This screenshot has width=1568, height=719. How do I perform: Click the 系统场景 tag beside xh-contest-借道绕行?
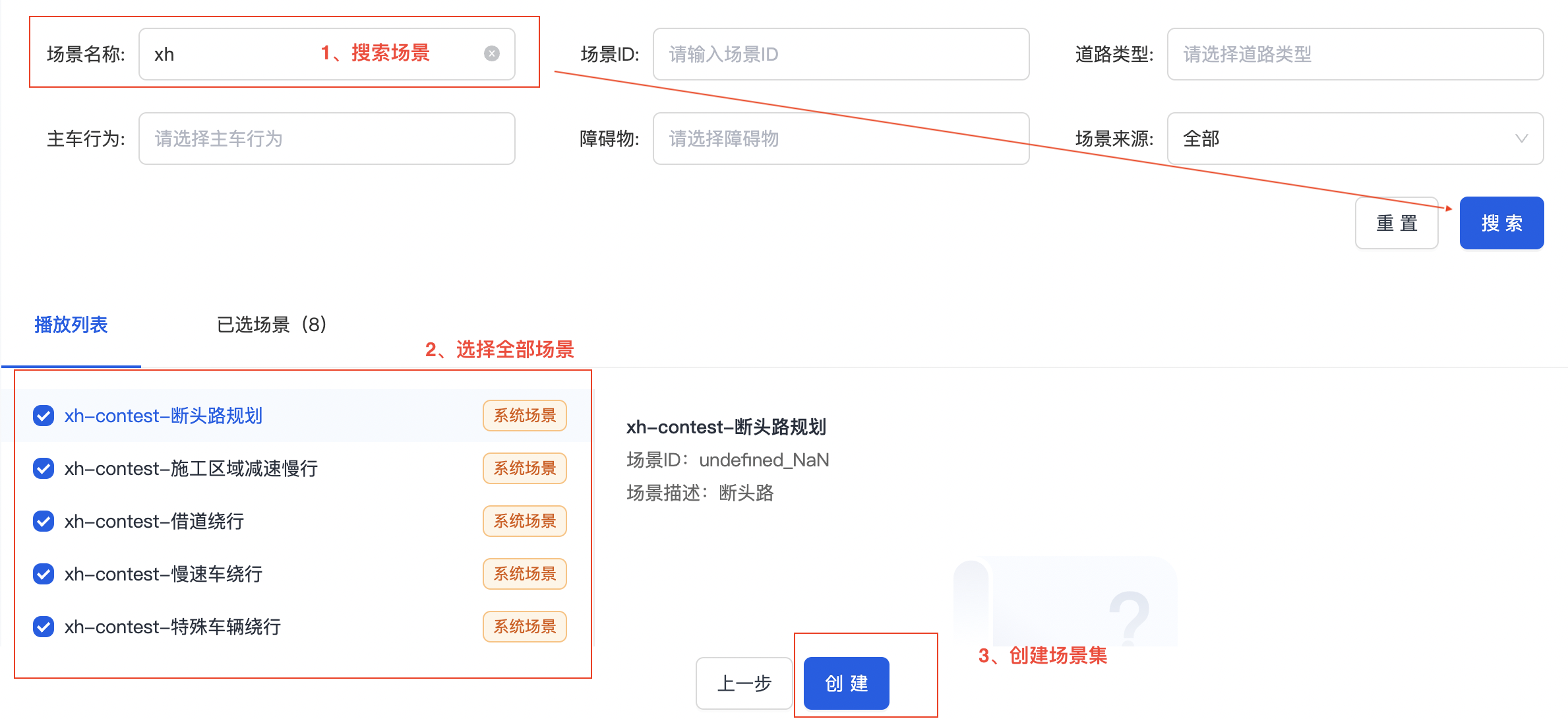click(524, 520)
